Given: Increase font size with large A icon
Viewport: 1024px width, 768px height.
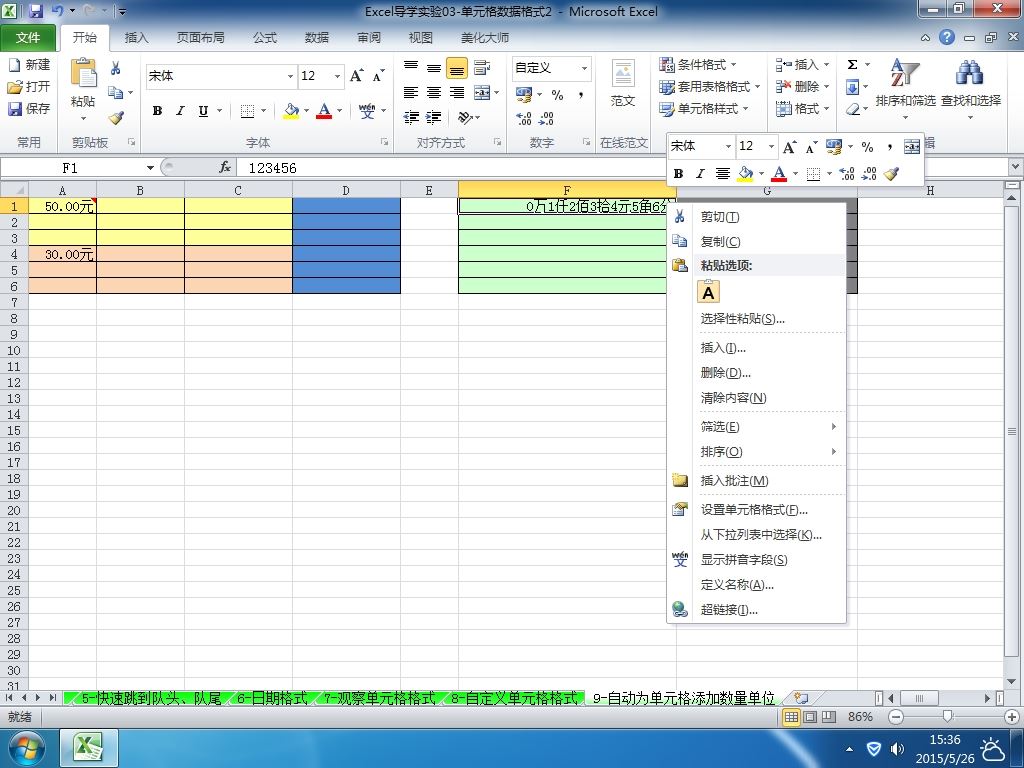Looking at the screenshot, I should point(357,76).
